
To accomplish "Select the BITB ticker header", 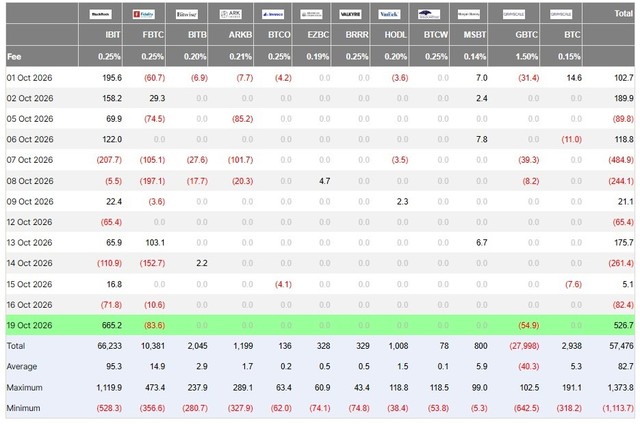I will pyautogui.click(x=197, y=35).
